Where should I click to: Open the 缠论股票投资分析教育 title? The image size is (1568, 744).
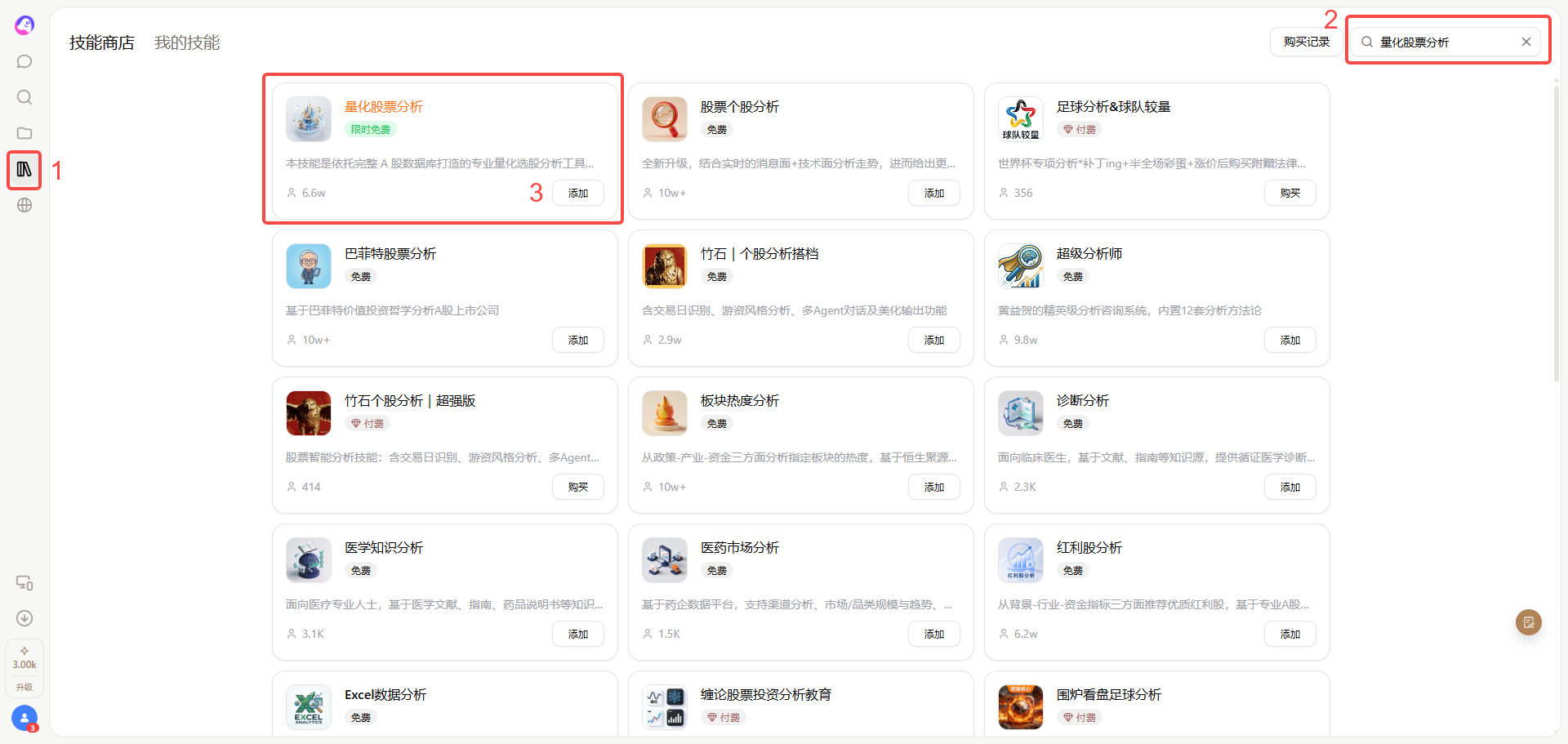click(x=766, y=695)
